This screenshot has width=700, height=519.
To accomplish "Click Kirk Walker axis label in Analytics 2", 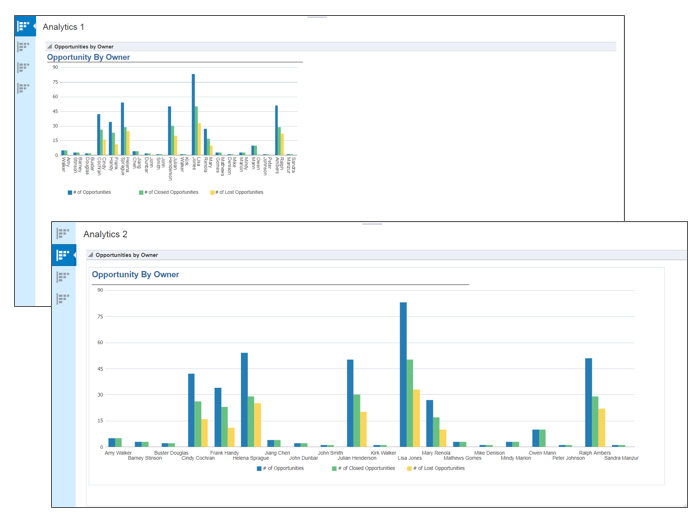I will (383, 453).
